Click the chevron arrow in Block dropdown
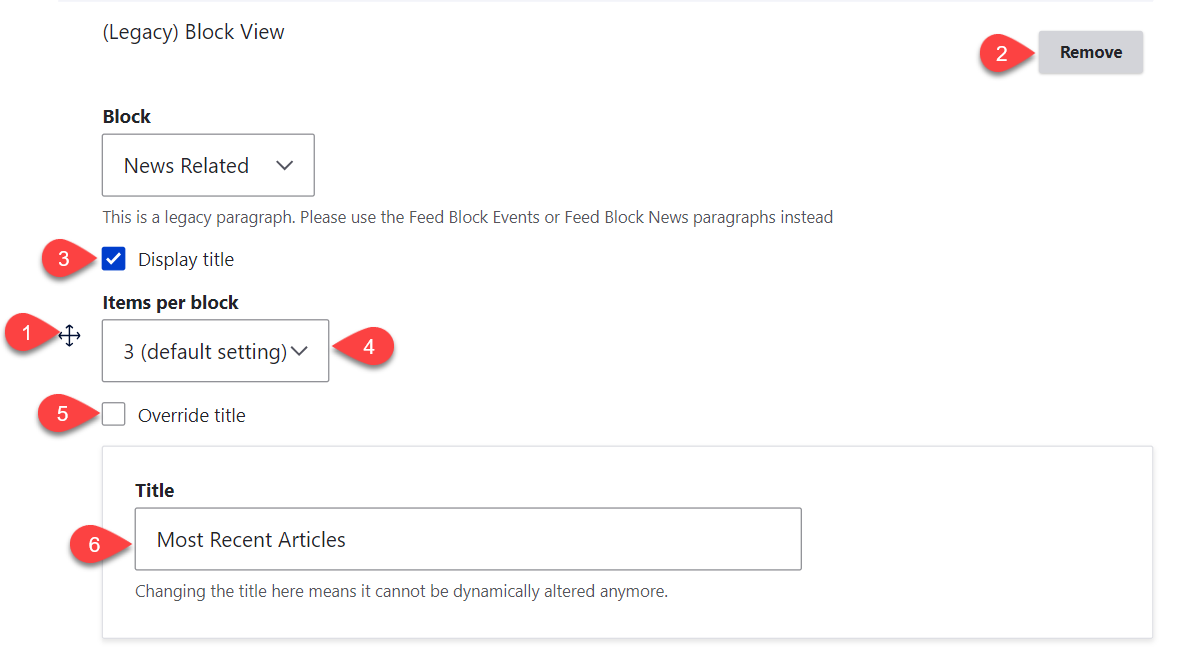Viewport: 1181px width, 664px height. [284, 166]
